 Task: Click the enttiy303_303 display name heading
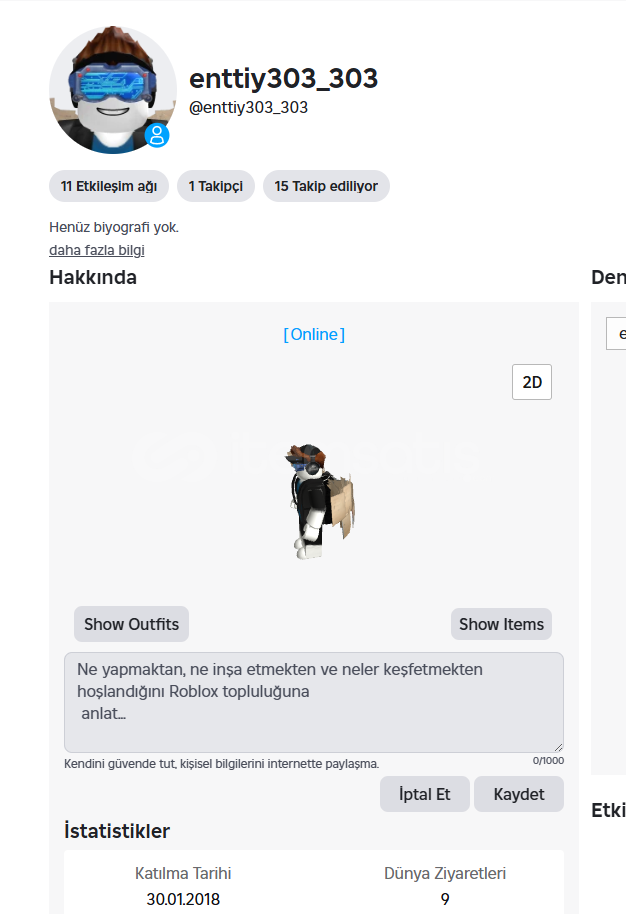(284, 78)
